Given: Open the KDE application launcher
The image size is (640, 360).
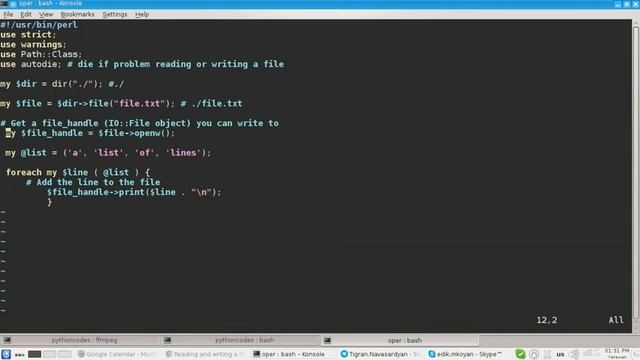Looking at the screenshot, I should coord(6,354).
